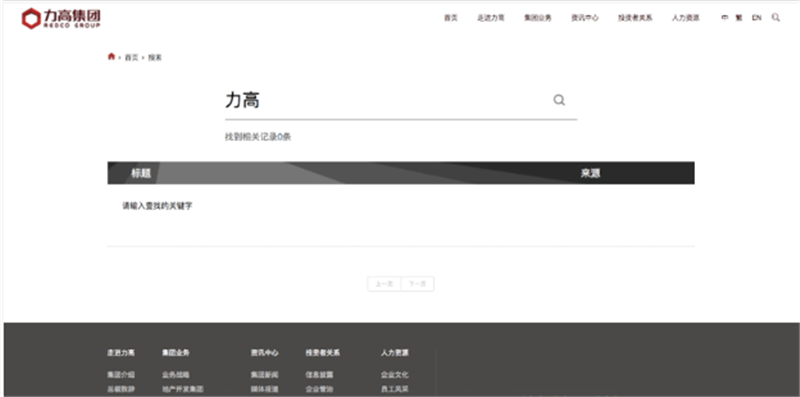This screenshot has height=397, width=800.
Task: Click the Redco Group logo
Action: 61,18
